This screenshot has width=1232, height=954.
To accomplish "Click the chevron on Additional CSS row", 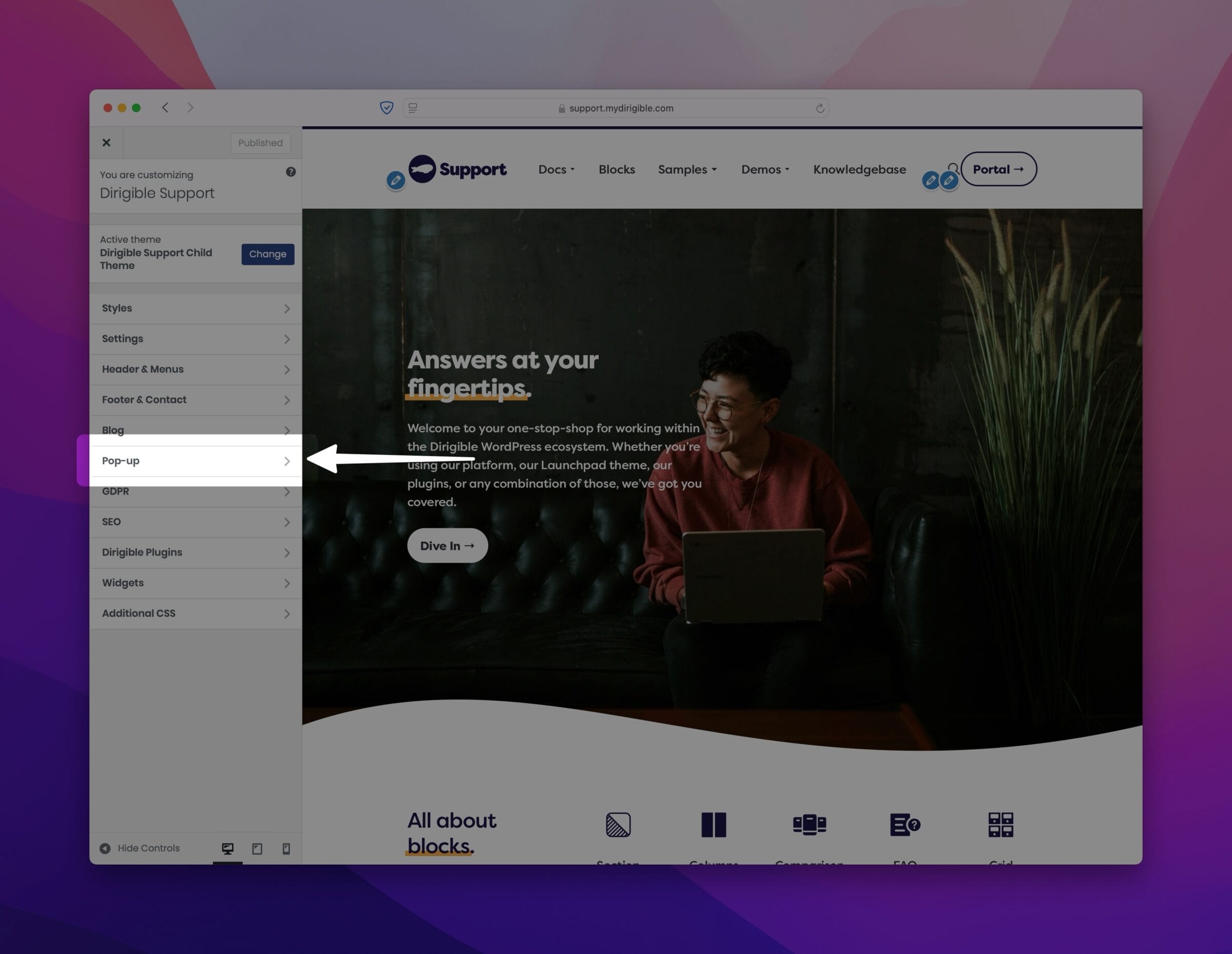I will (x=286, y=613).
